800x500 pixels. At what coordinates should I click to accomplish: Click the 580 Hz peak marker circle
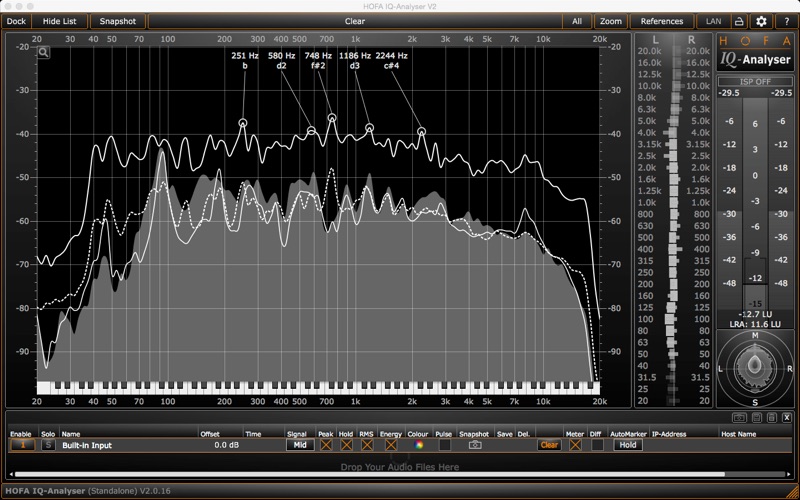(311, 131)
